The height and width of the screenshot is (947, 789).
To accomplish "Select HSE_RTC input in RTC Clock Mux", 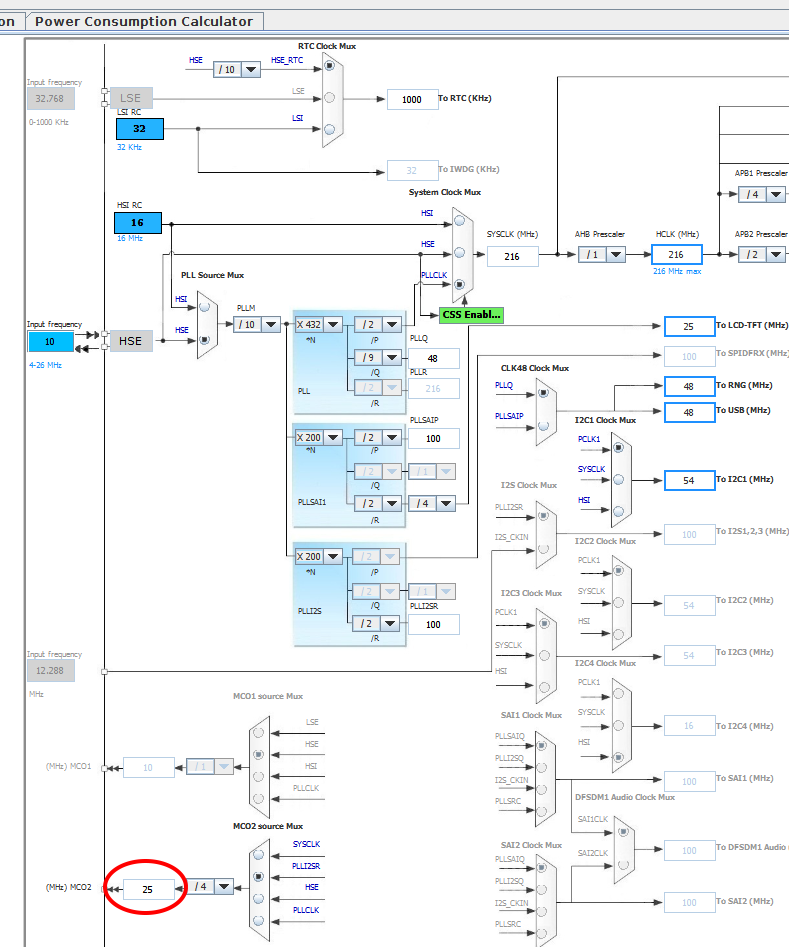I will (329, 65).
